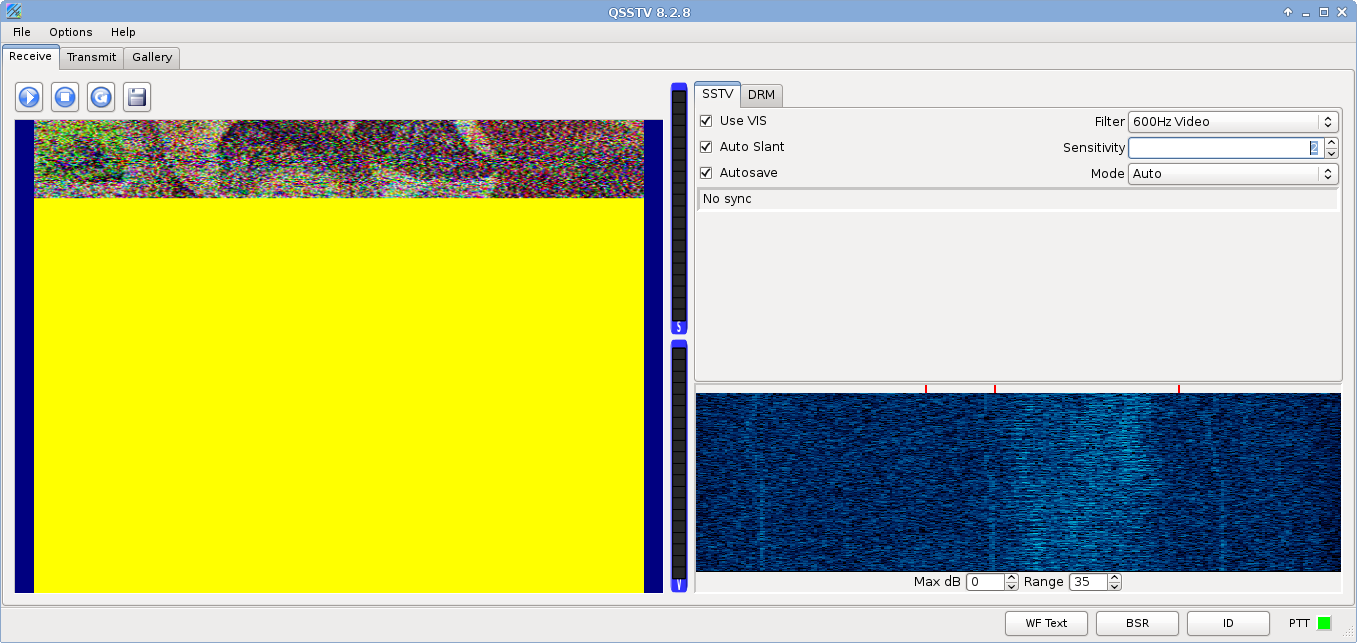Decrease Max dB with down arrow
1357x643 pixels.
1012,586
